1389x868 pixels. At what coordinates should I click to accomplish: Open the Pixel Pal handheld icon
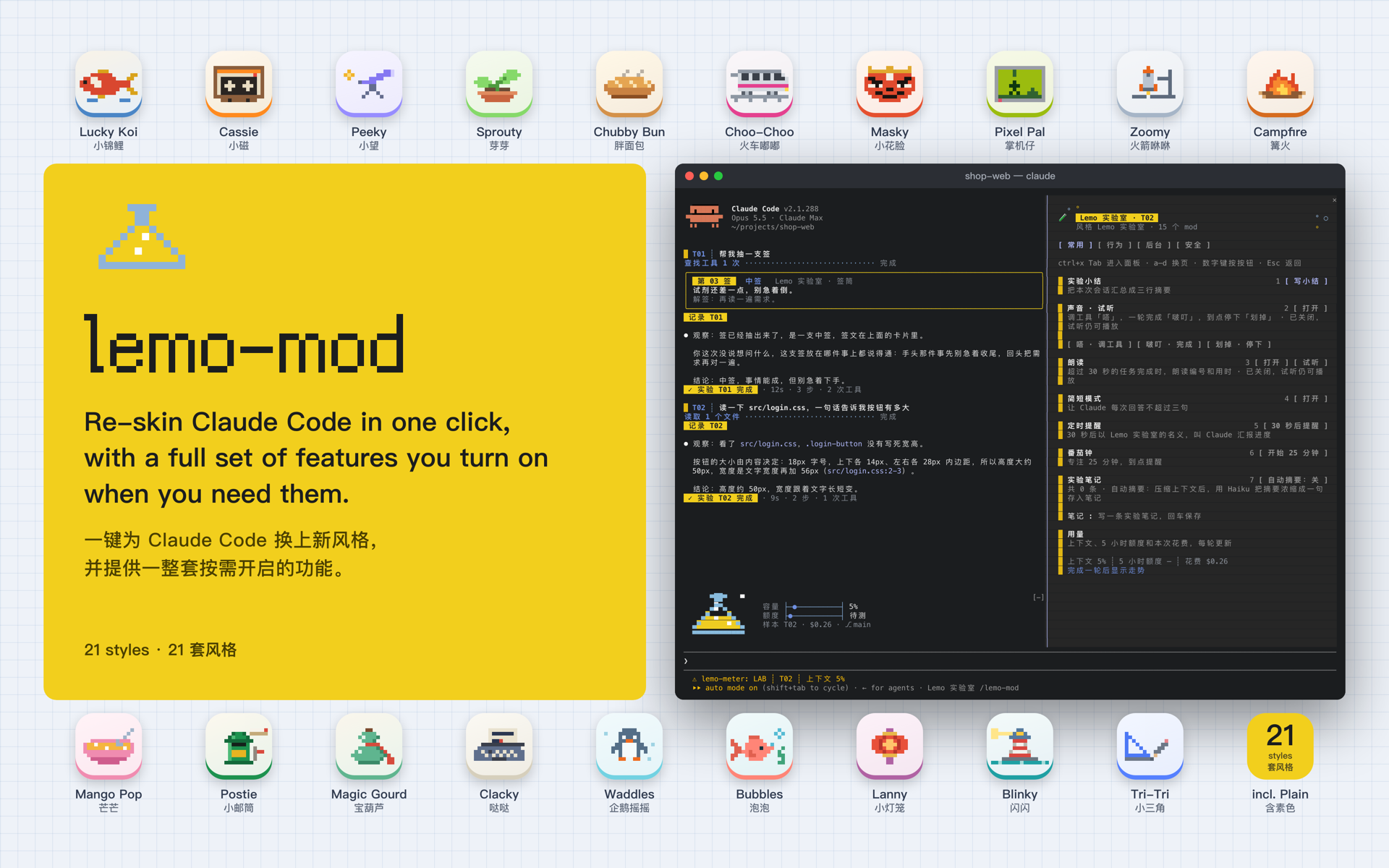click(1020, 84)
